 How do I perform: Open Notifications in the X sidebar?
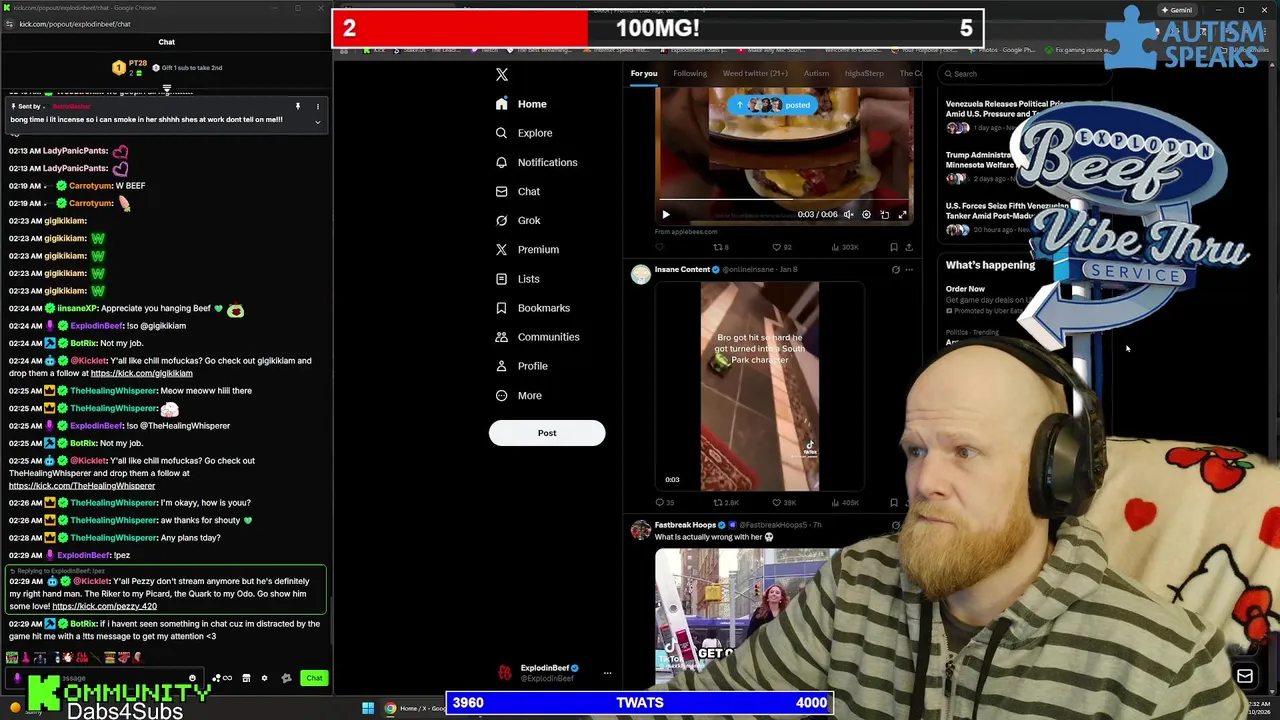[536, 162]
